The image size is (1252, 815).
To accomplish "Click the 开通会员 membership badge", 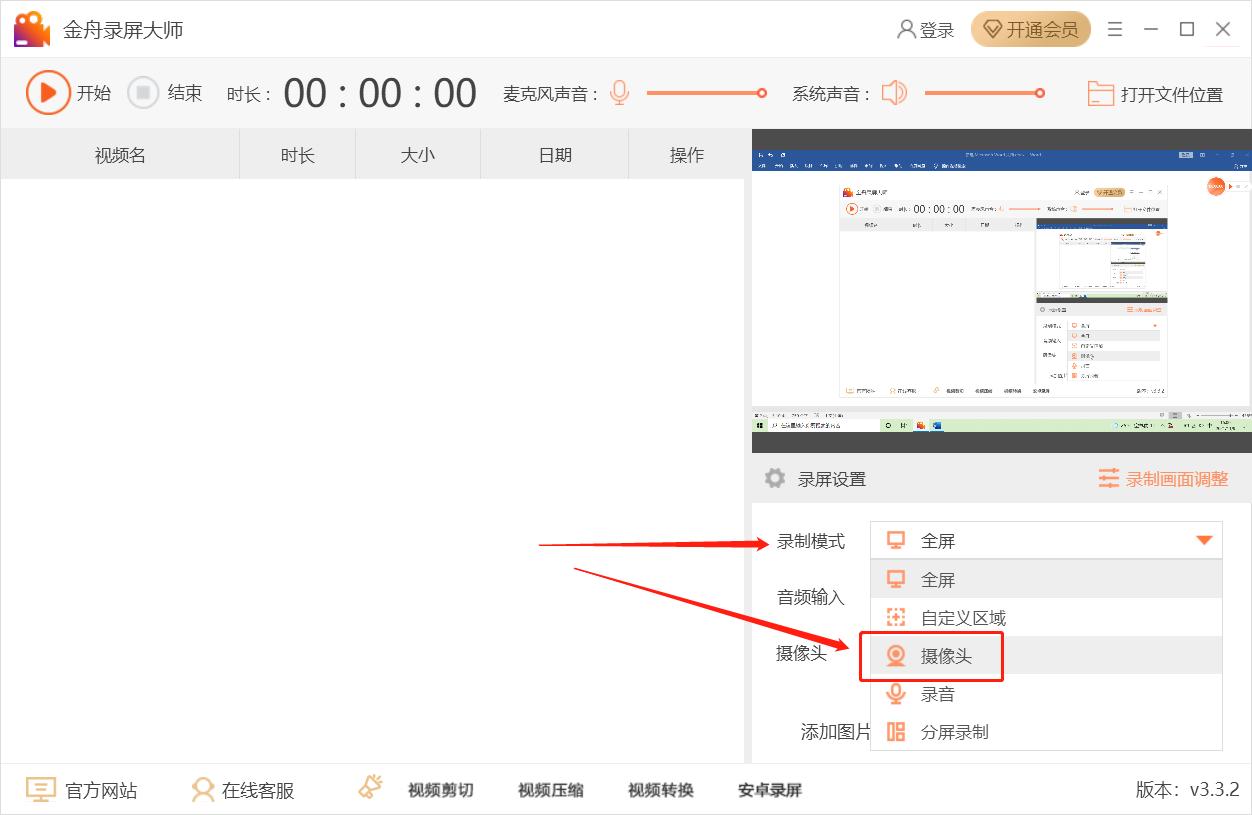I will [x=1030, y=29].
